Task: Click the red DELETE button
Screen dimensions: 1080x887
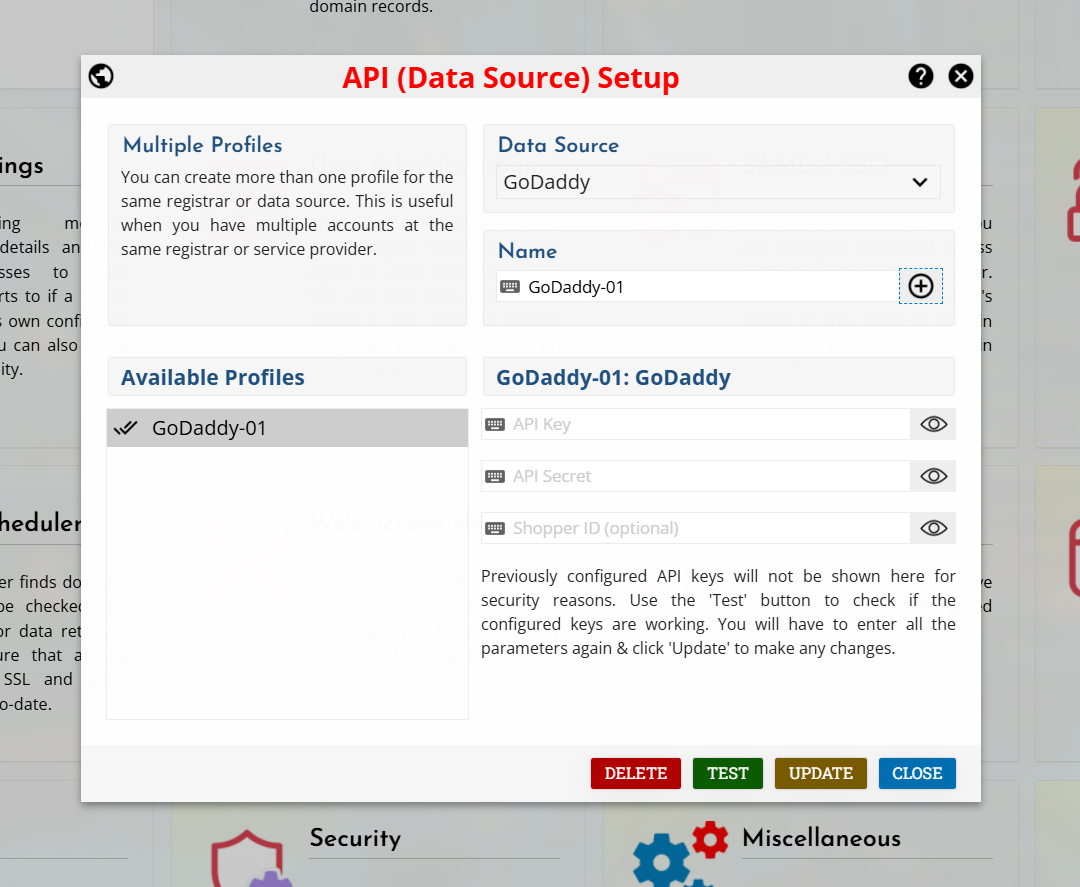Action: coord(636,773)
